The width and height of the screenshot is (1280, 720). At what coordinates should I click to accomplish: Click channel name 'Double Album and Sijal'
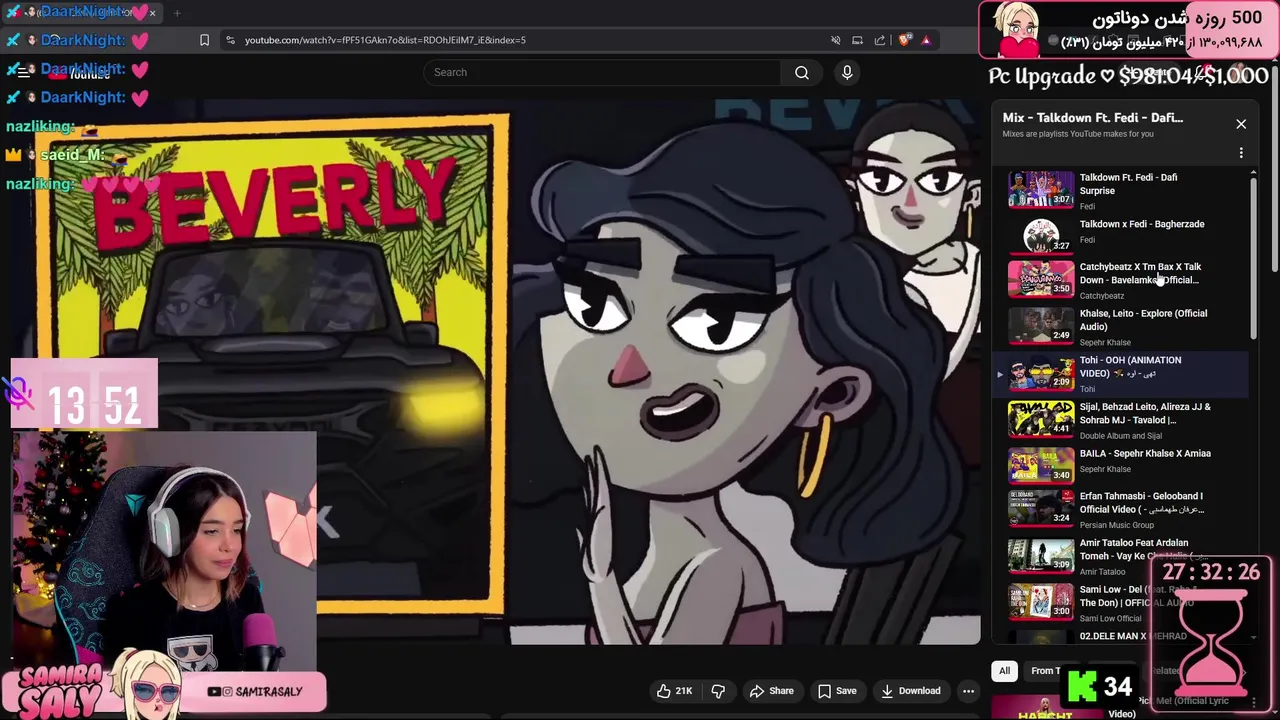[x=1121, y=436]
